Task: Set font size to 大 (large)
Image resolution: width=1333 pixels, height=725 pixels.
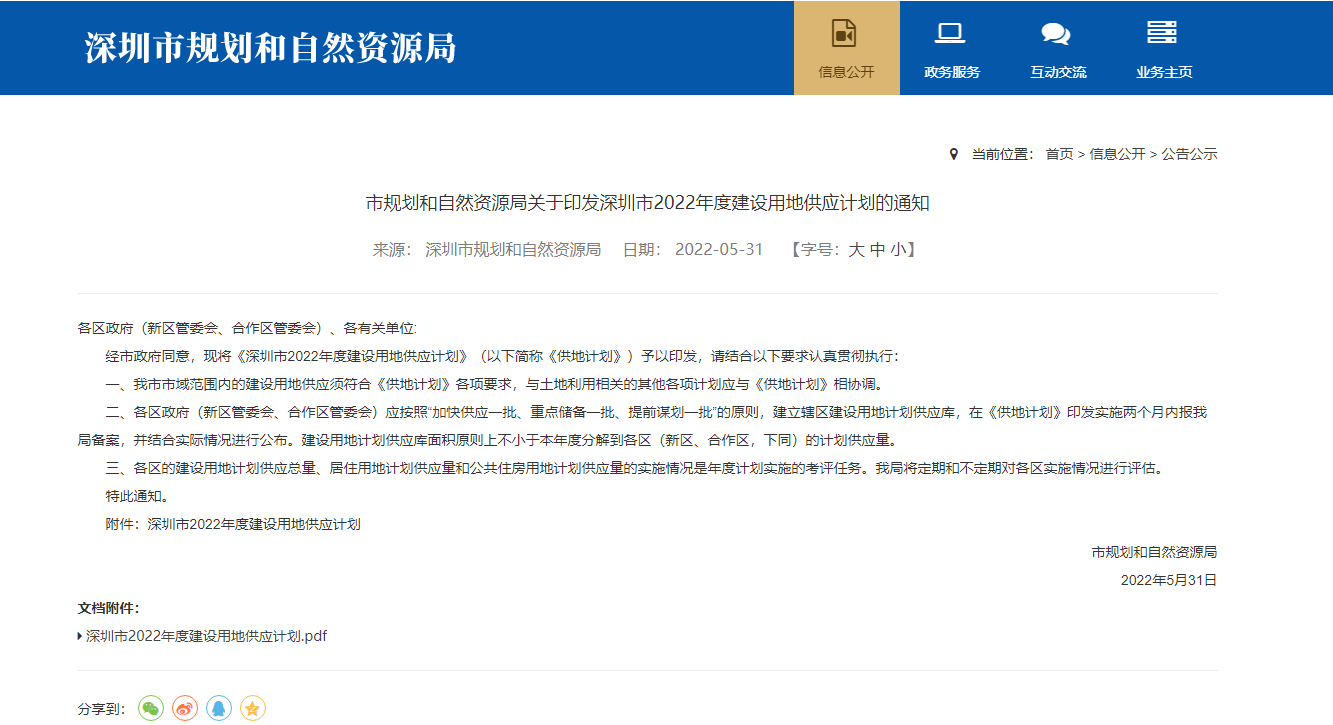Action: coord(856,250)
